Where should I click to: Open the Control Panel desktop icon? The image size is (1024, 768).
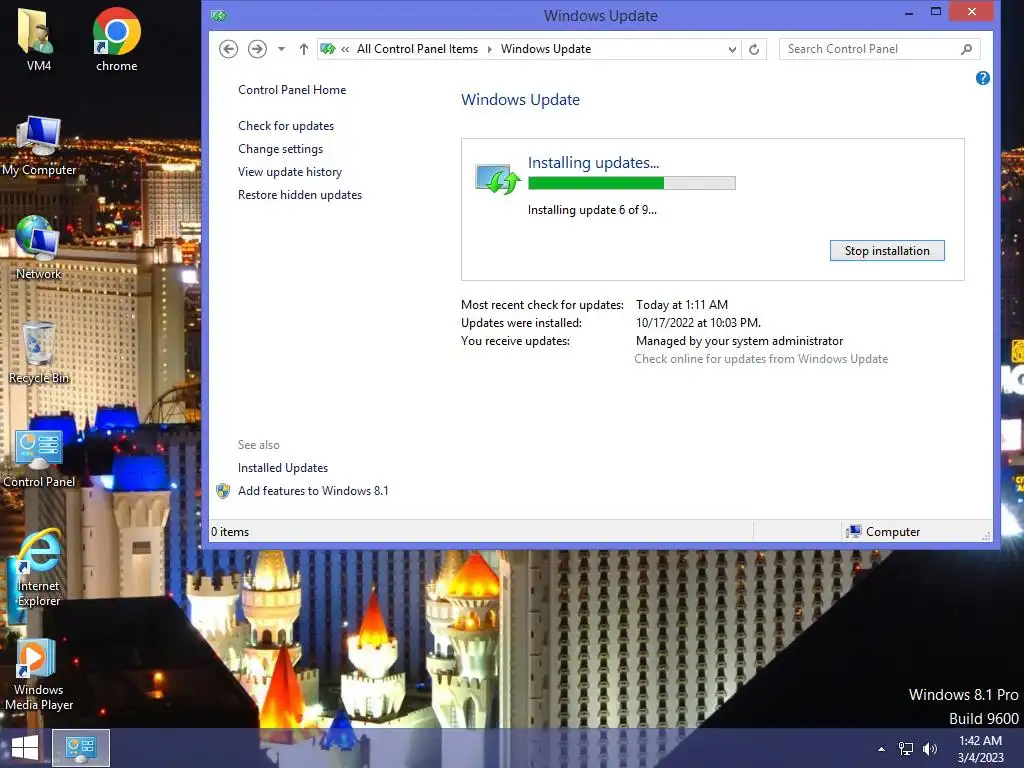coord(39,458)
